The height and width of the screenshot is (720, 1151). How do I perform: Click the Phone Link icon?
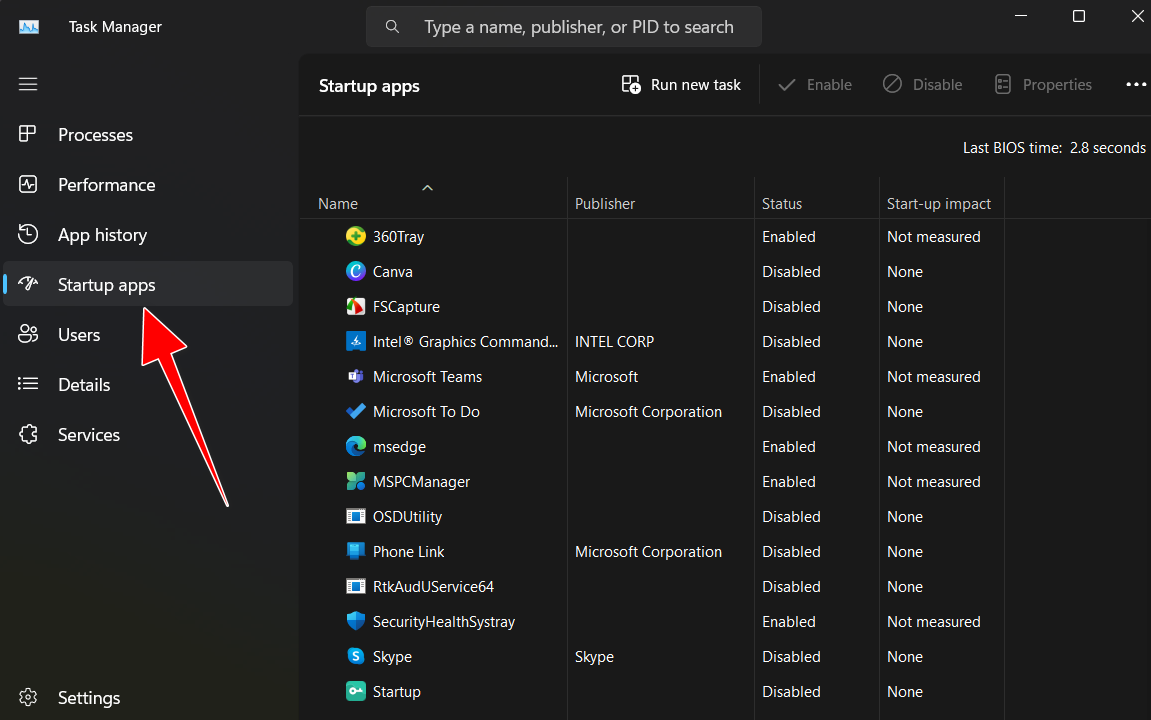(x=356, y=551)
